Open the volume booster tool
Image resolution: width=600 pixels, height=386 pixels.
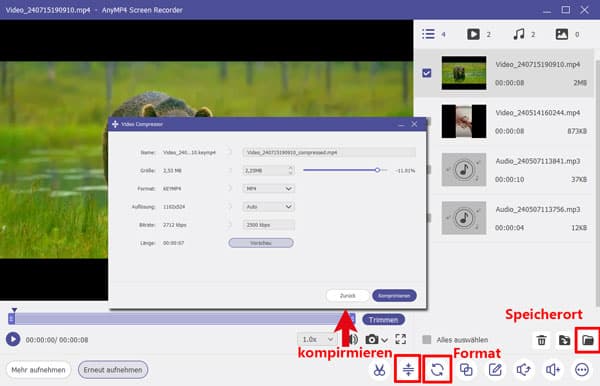point(553,370)
